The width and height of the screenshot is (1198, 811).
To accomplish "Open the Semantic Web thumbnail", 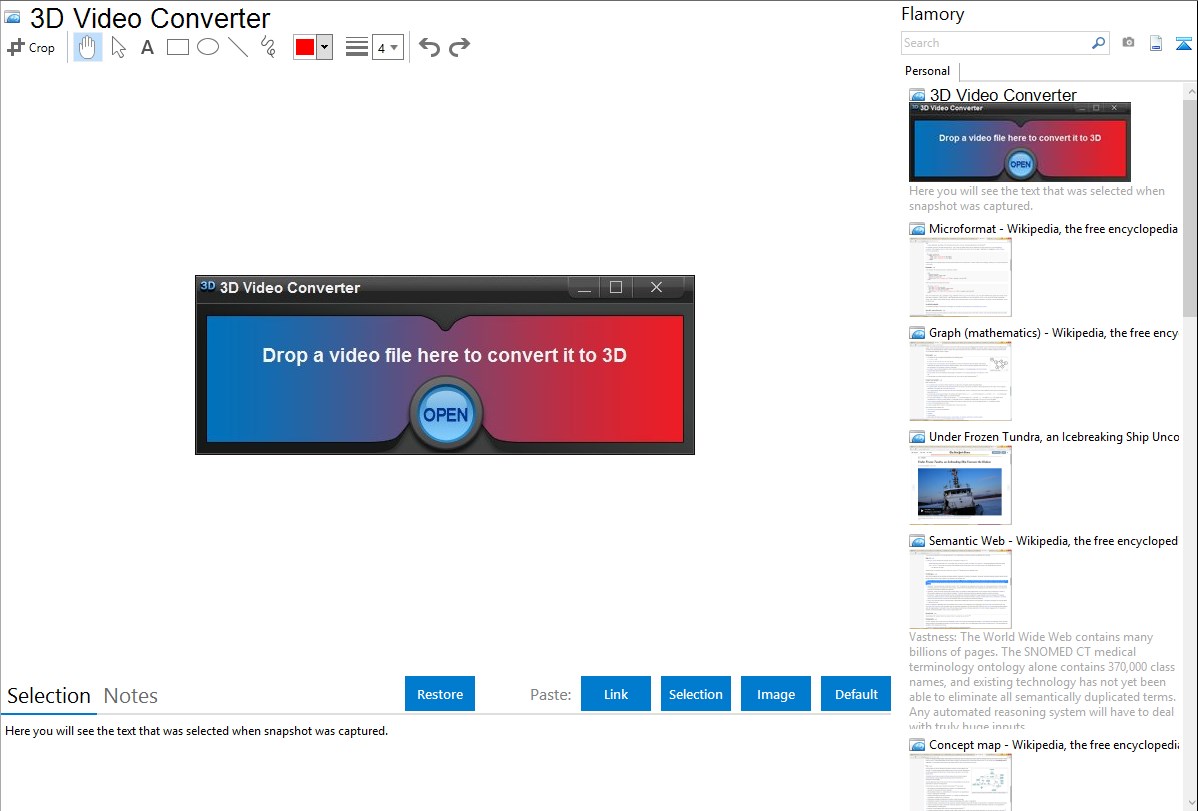I will pyautogui.click(x=960, y=589).
